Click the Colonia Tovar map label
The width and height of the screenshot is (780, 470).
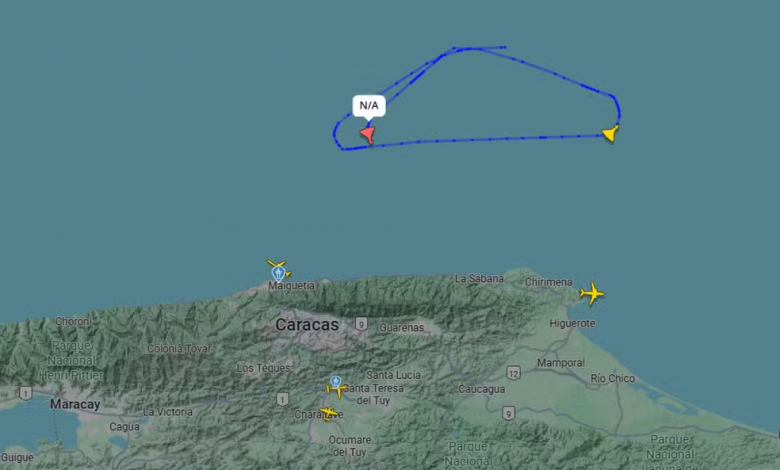click(x=179, y=349)
